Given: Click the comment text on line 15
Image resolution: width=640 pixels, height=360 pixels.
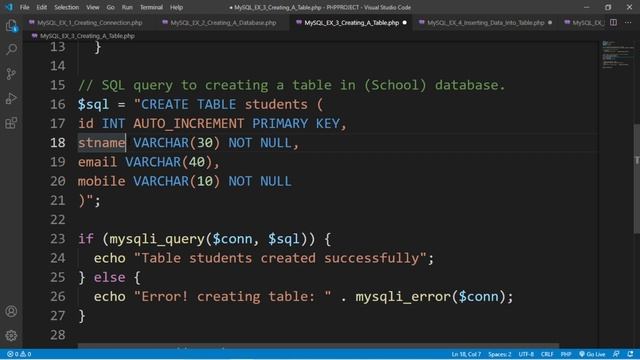Looking at the screenshot, I should coord(292,85).
